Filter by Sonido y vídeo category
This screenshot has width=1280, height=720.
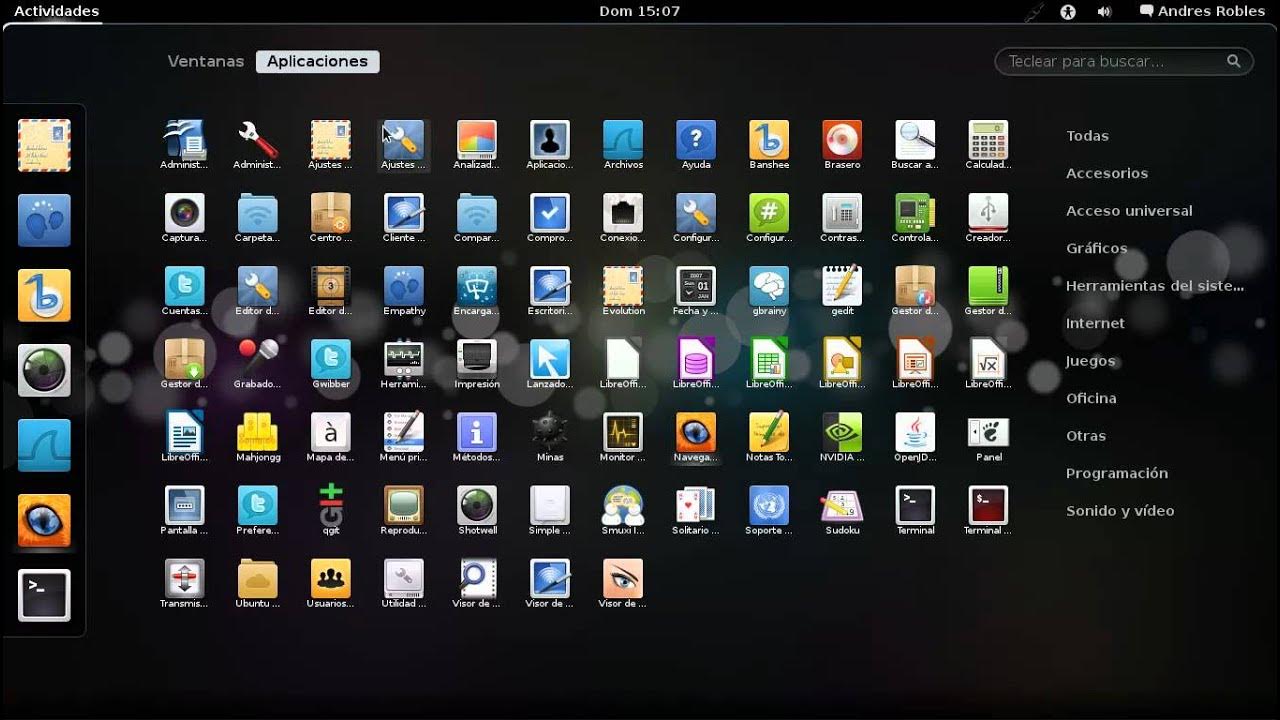[x=1120, y=511]
